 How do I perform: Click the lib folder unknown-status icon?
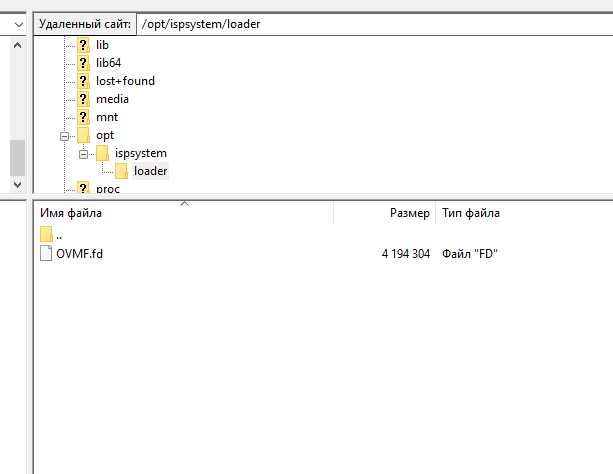point(83,45)
